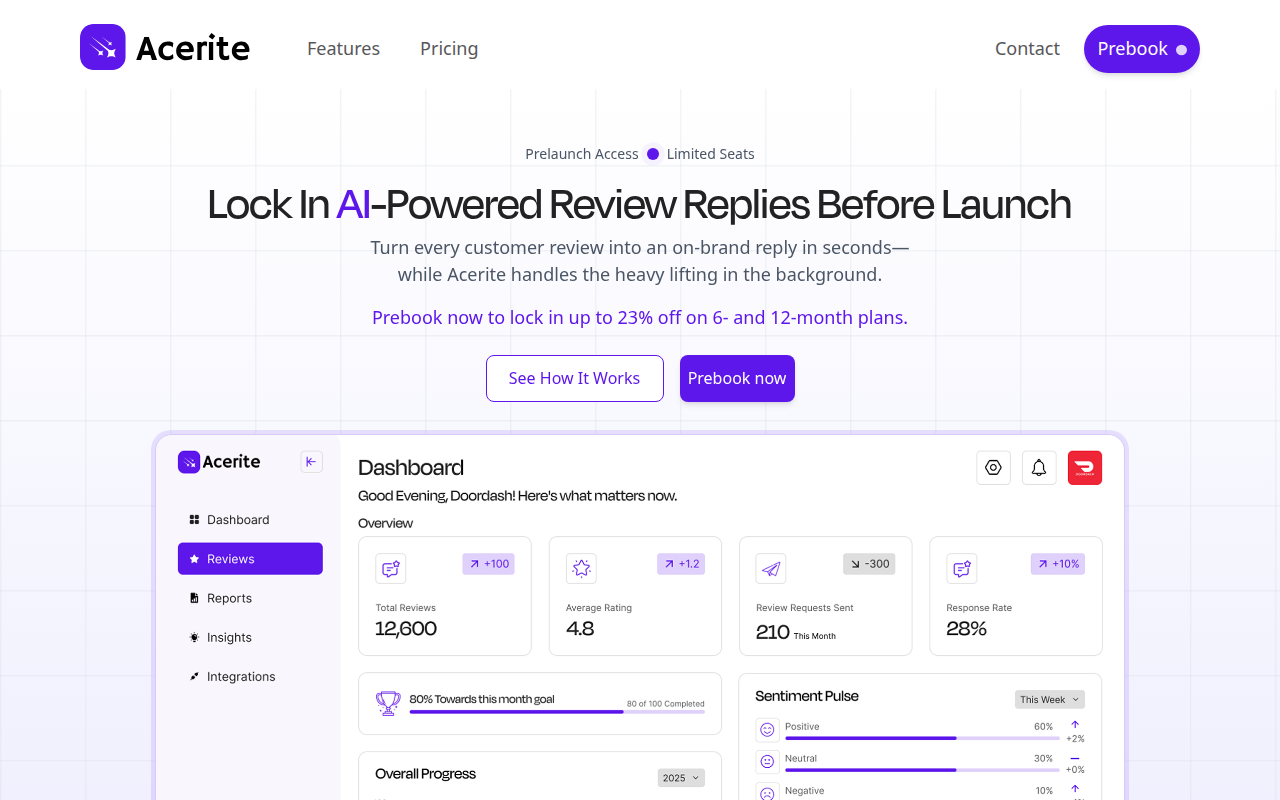Click the Review Requests paper plane icon
The image size is (1280, 800).
pyautogui.click(x=771, y=569)
